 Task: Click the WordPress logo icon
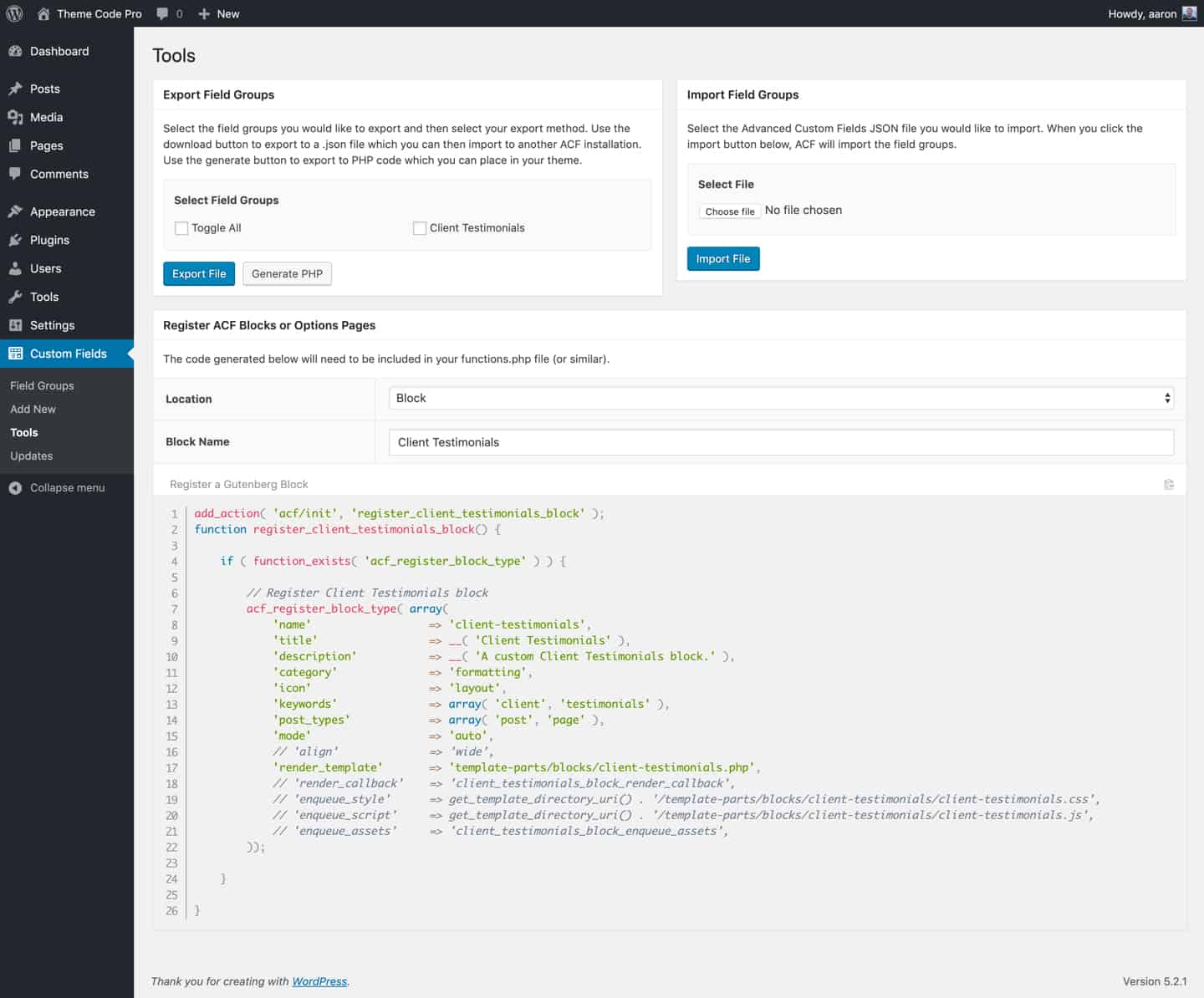14,13
